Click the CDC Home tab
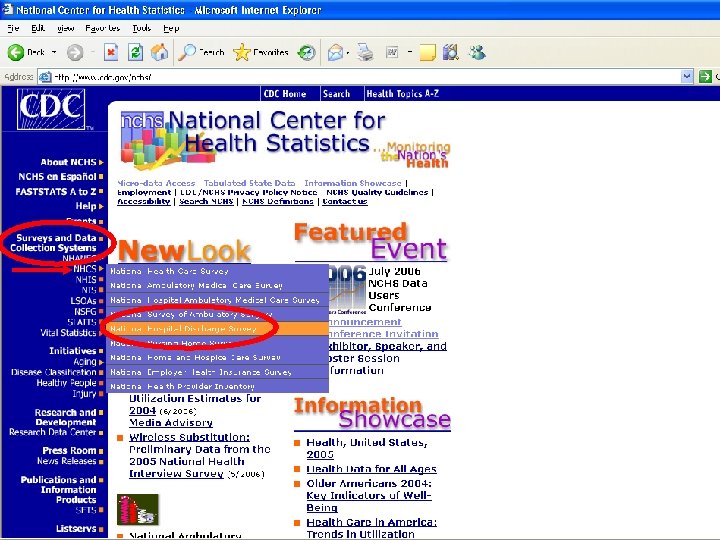 [x=285, y=94]
